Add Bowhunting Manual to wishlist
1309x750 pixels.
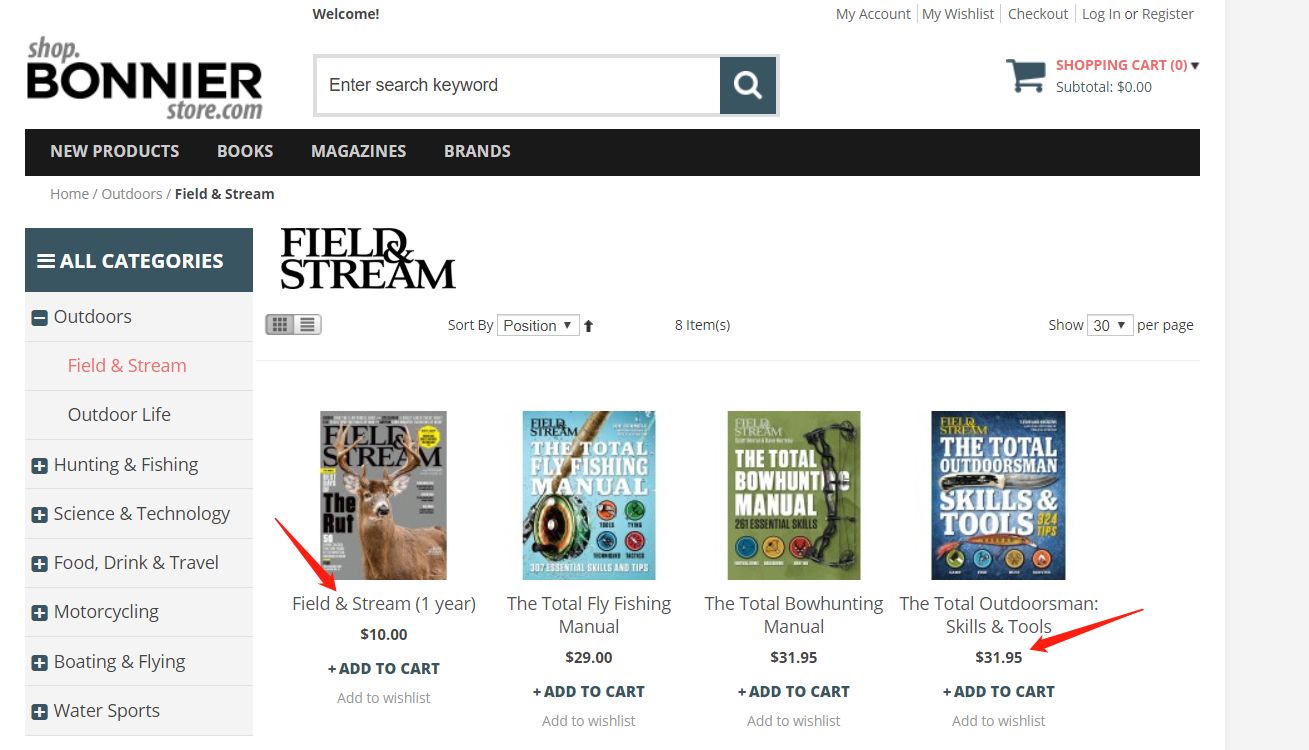coord(794,721)
